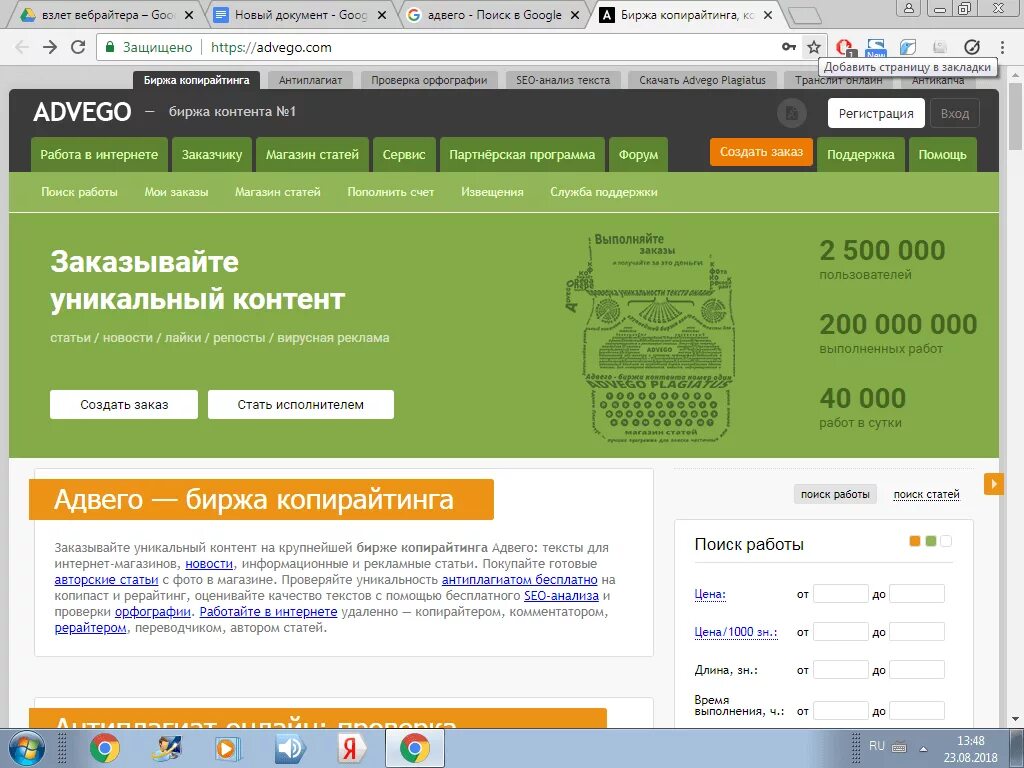Screen dimensions: 1024x768
Task: Click the RU language indicator
Action: point(876,746)
